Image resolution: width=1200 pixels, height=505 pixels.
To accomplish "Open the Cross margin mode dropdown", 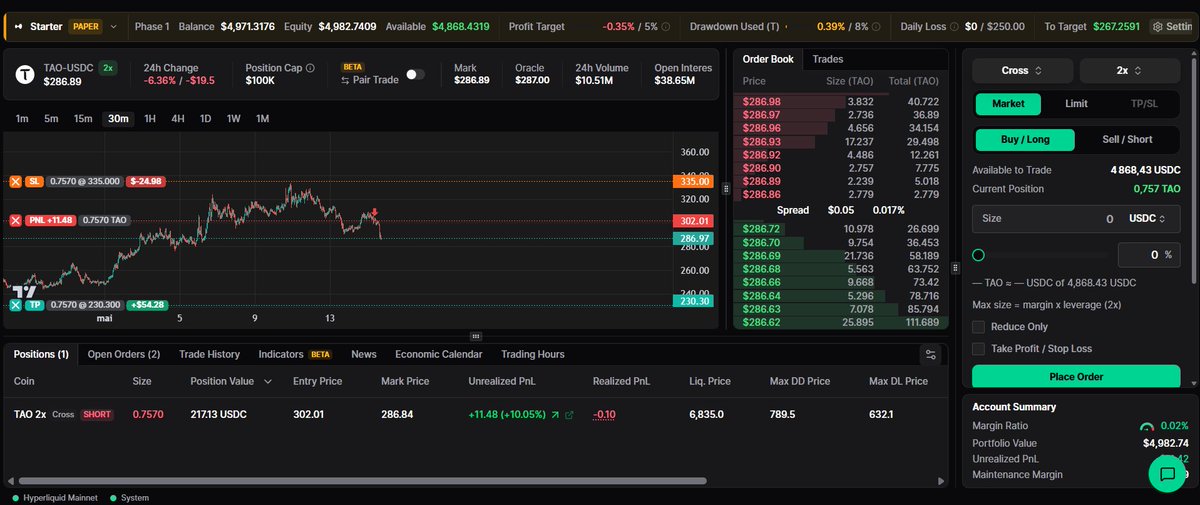I will click(1023, 71).
